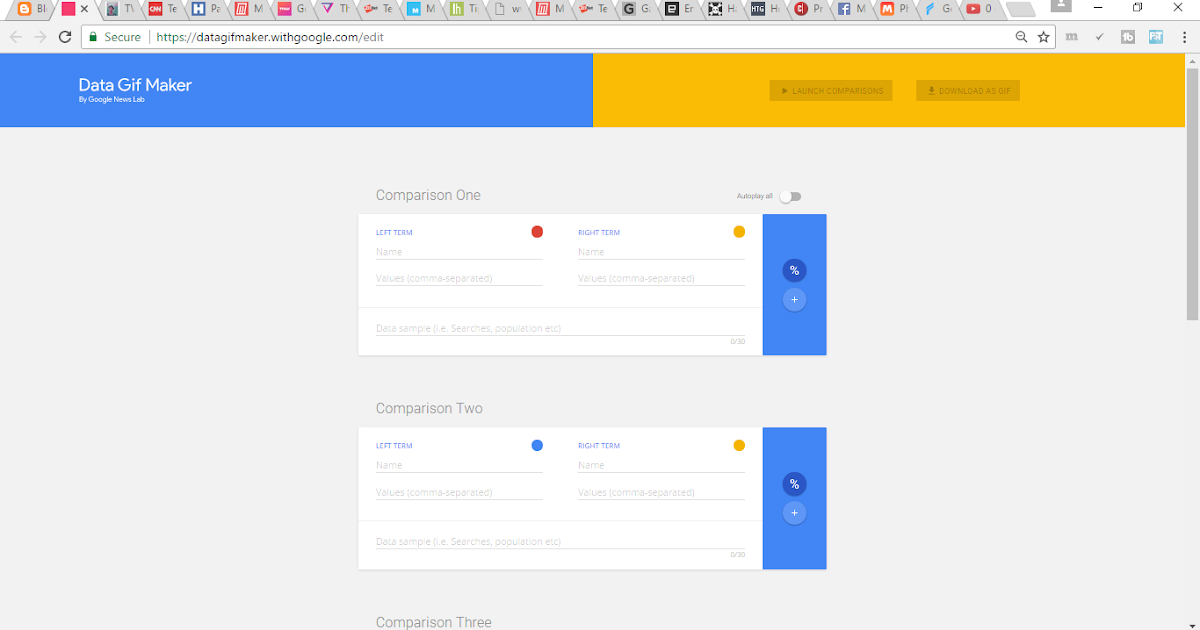Click the grey 'm' extension icon
This screenshot has width=1200, height=630.
(1072, 37)
